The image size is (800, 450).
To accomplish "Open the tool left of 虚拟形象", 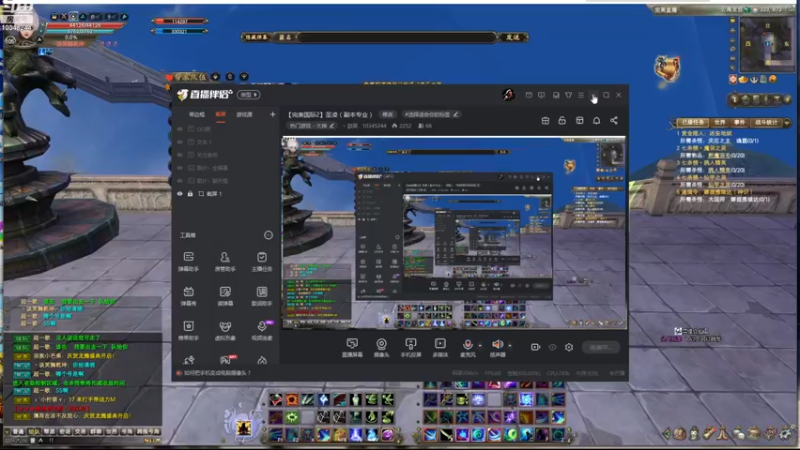I will pos(188,330).
